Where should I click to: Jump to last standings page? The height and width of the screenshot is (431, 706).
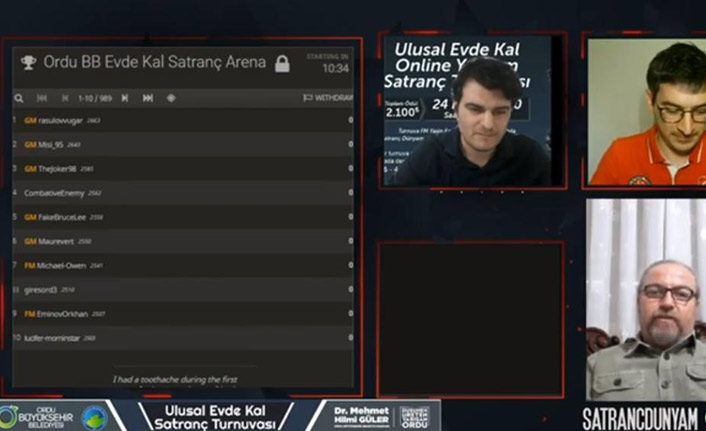click(148, 98)
